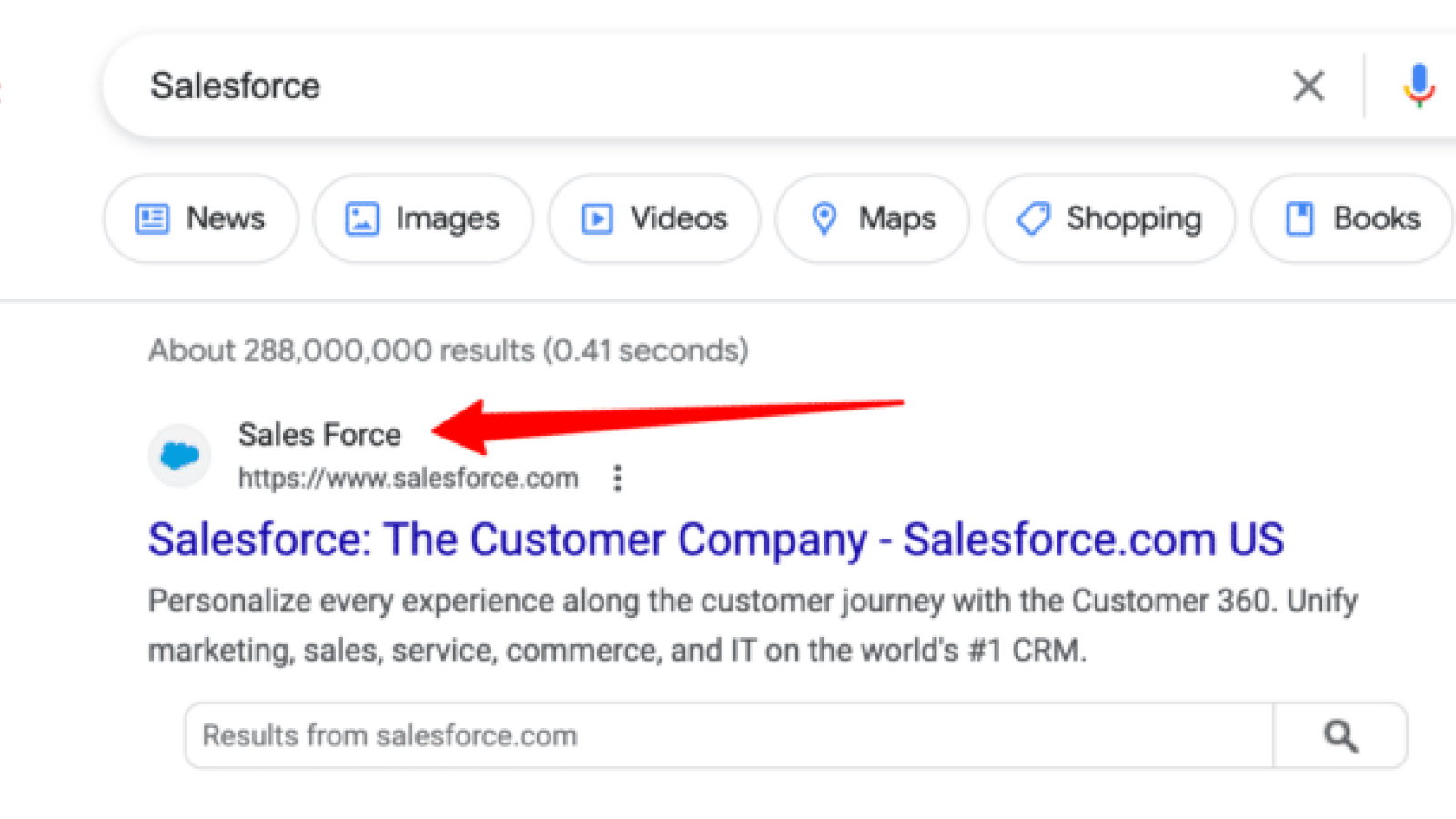Clear the search query with the X icon
This screenshot has height=819, width=1456.
[x=1309, y=86]
